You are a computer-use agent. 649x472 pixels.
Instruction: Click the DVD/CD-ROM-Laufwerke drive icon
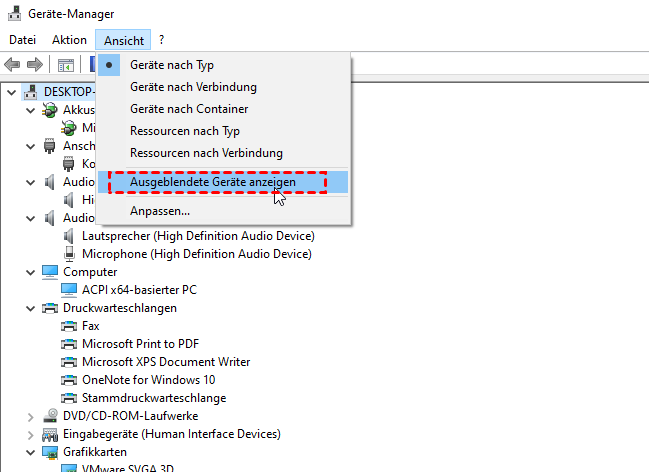click(50, 416)
